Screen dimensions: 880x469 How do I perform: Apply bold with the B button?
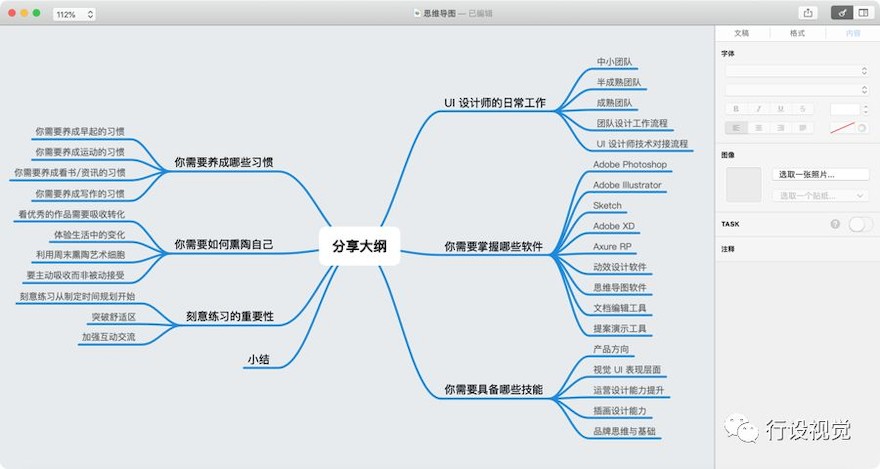736,109
